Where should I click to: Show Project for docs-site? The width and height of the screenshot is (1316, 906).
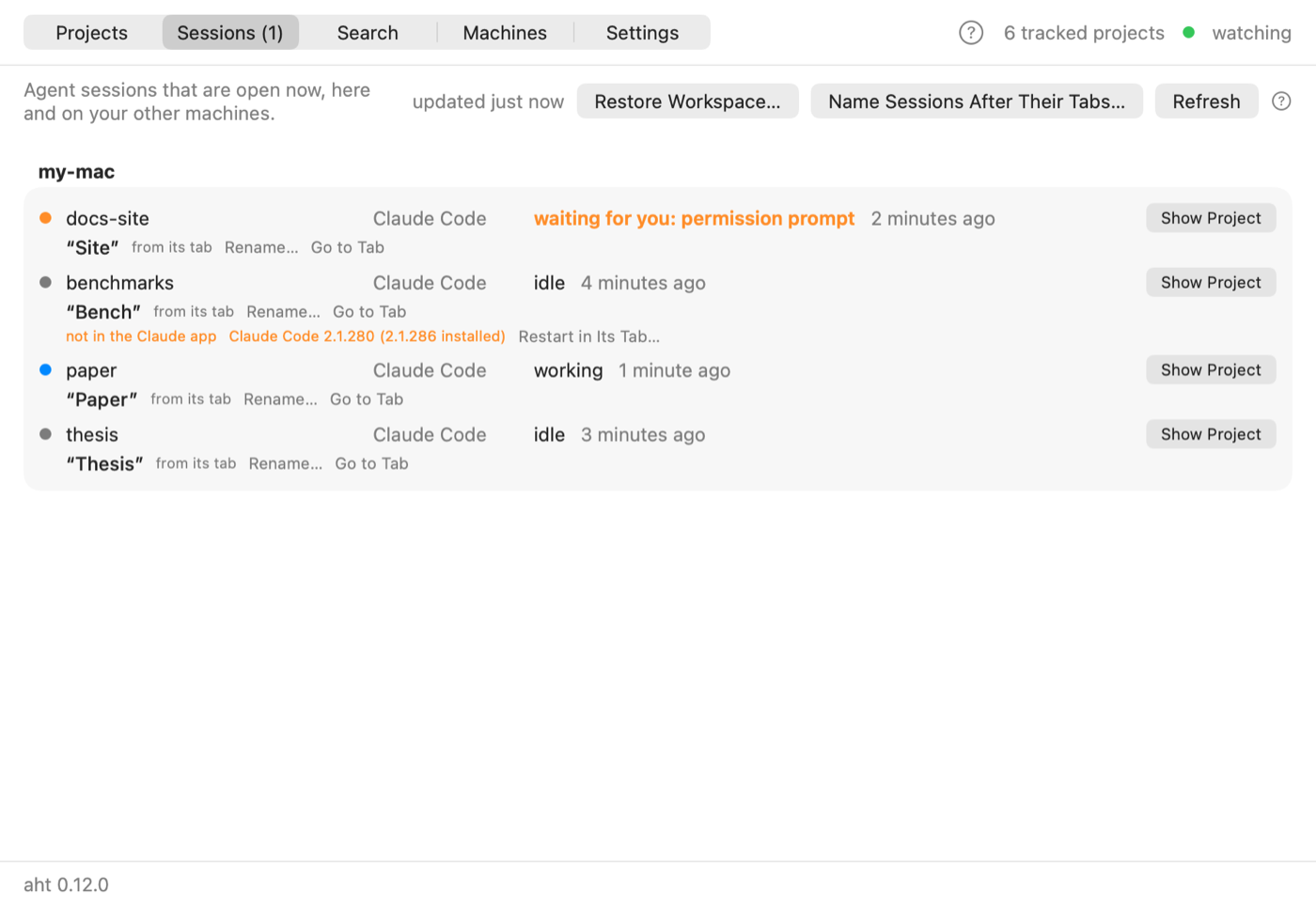coord(1211,218)
